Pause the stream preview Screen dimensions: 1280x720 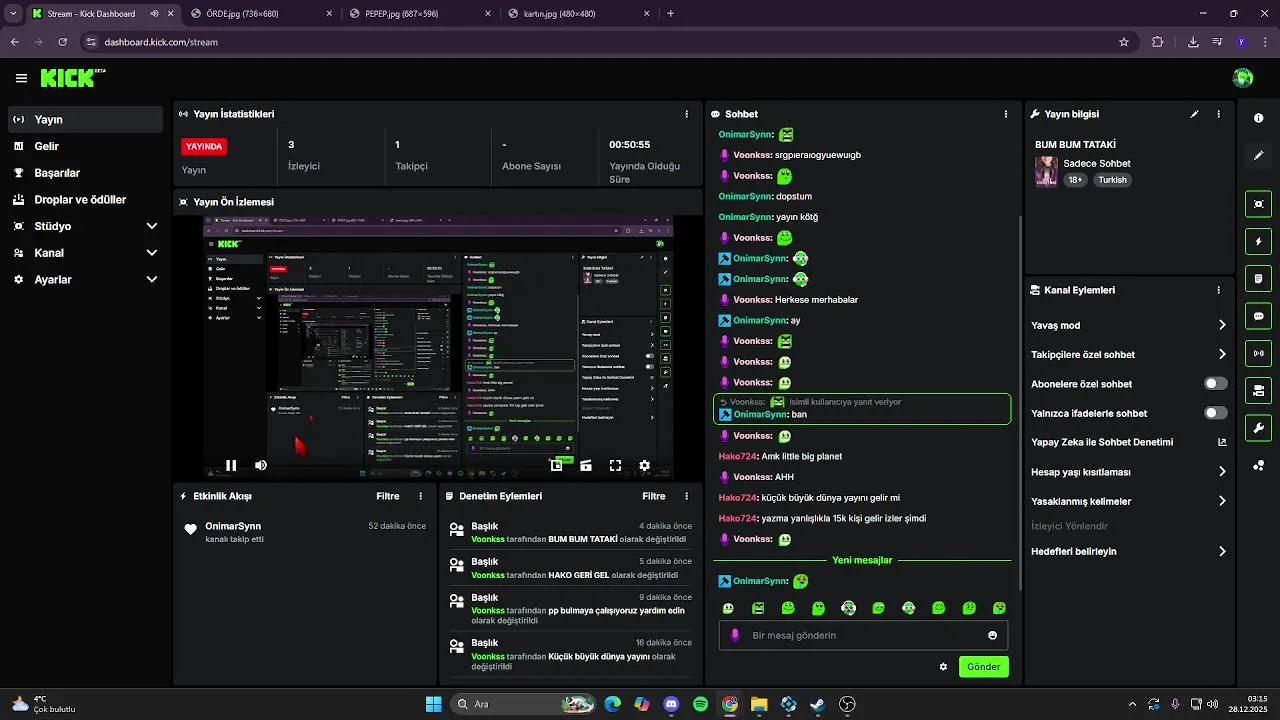coord(231,465)
